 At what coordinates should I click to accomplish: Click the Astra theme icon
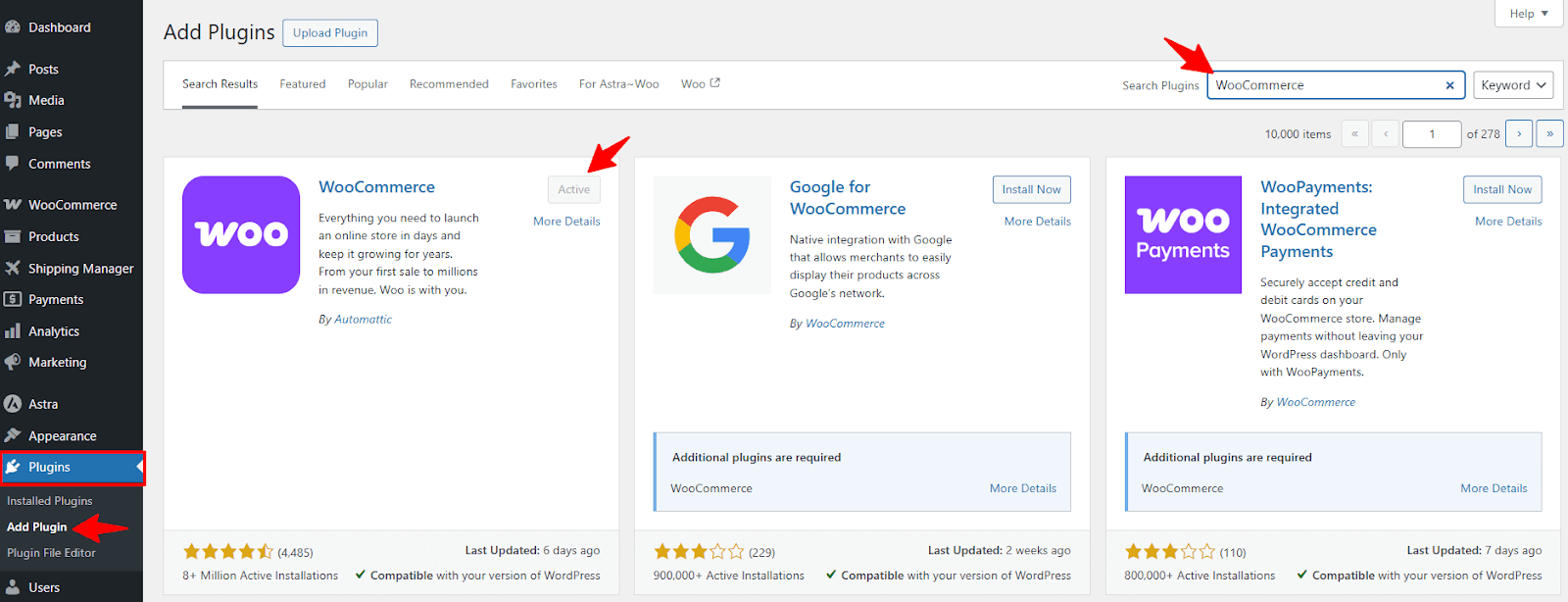[13, 404]
